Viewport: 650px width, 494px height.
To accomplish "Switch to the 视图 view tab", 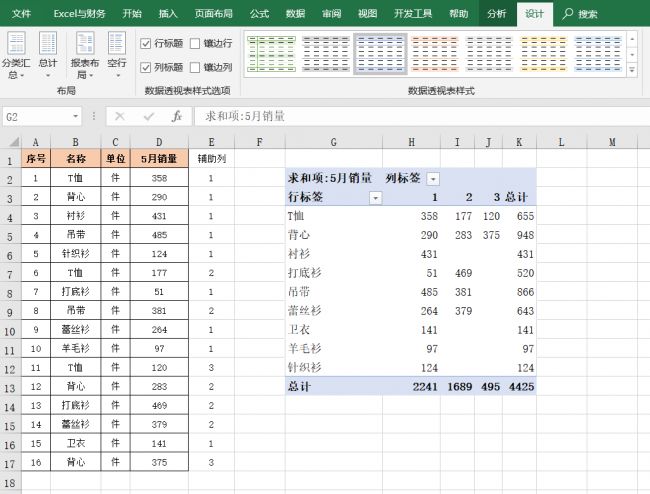I will [x=367, y=14].
